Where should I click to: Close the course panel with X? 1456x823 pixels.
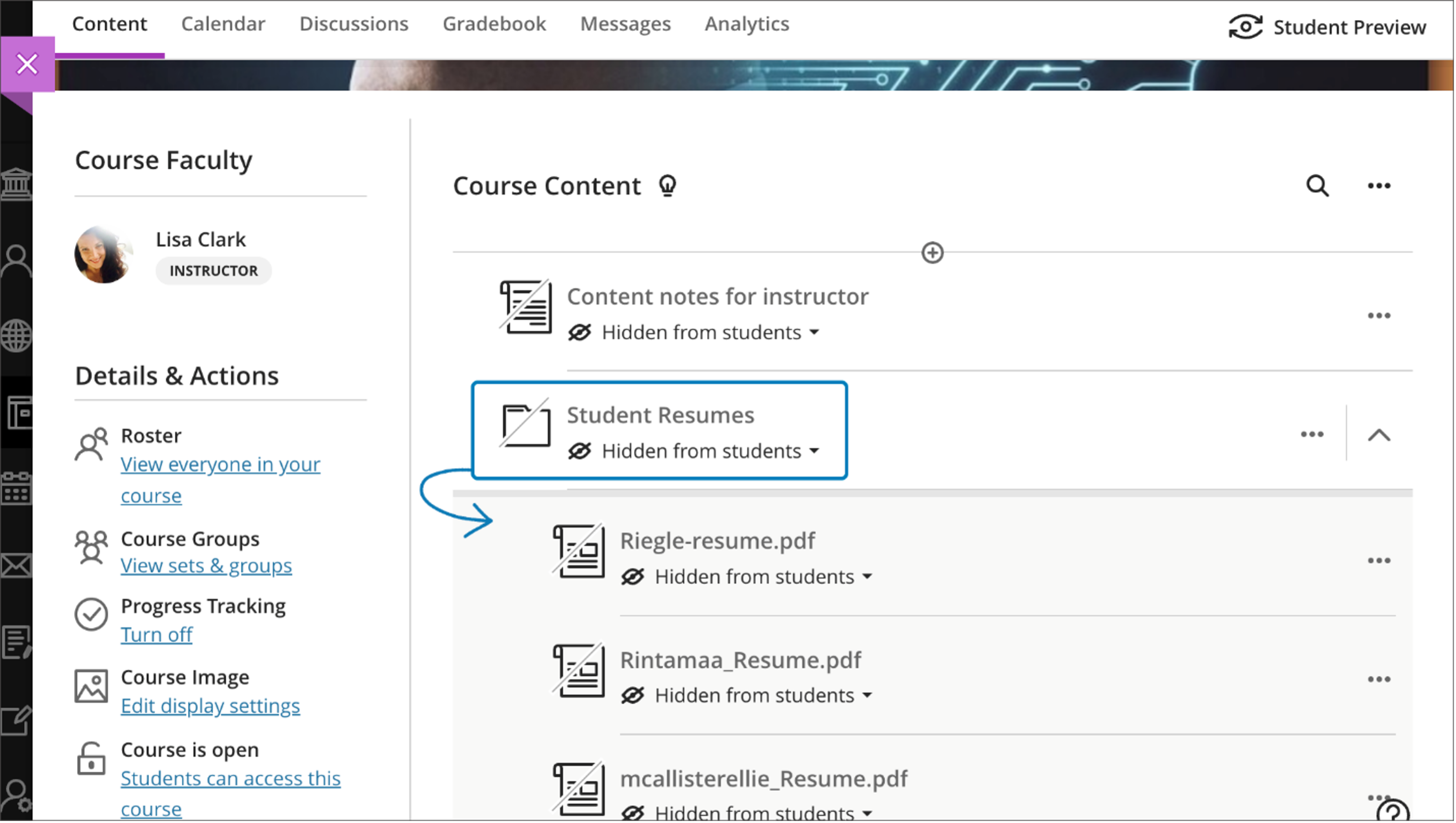click(27, 64)
